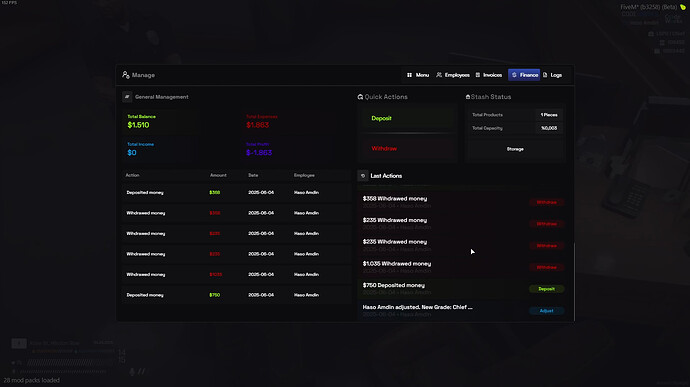Image resolution: width=690 pixels, height=387 pixels.
Task: Click the Employee column header
Action: click(304, 175)
